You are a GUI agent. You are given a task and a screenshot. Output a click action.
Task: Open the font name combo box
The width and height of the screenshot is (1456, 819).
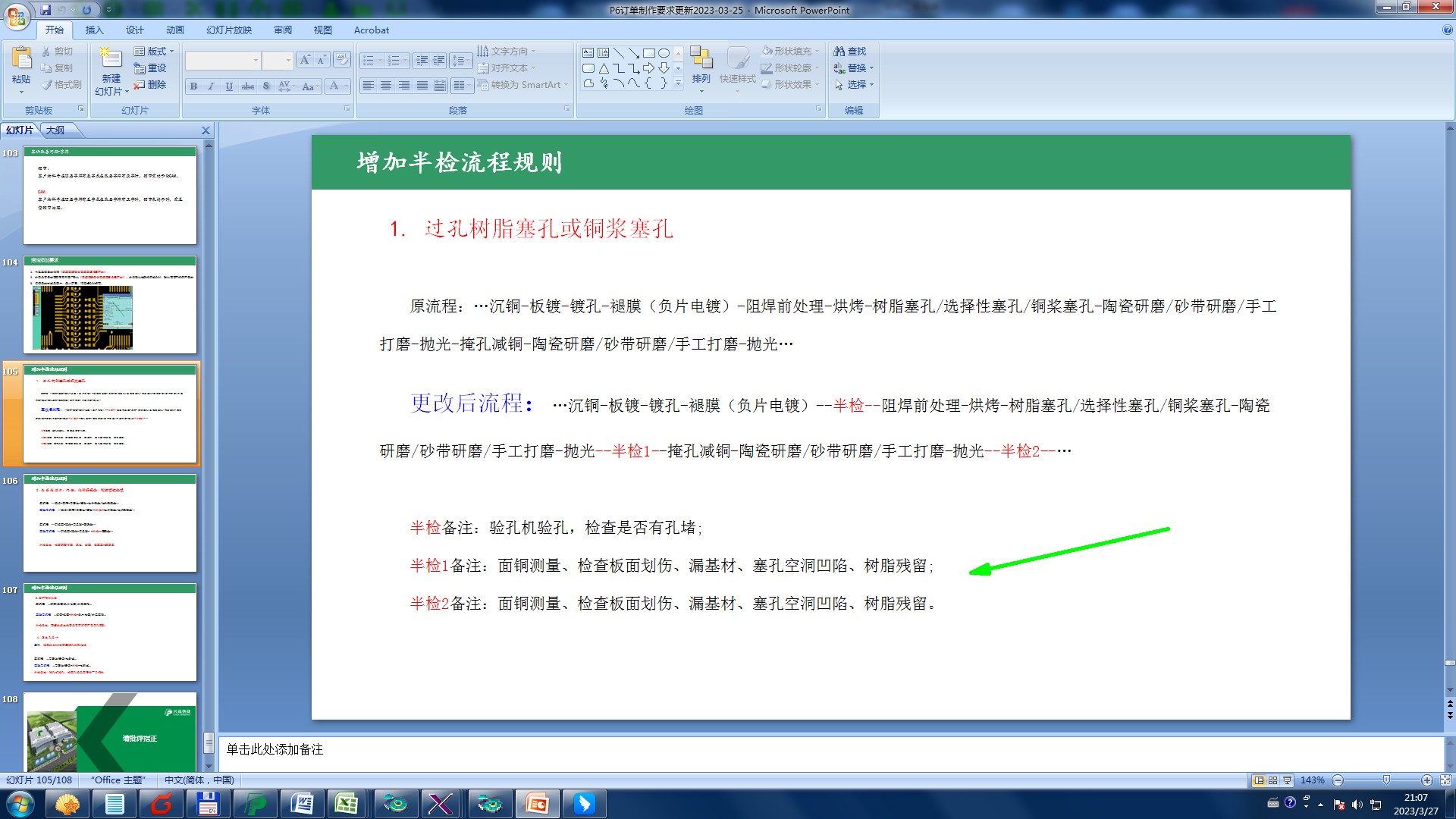pos(223,60)
